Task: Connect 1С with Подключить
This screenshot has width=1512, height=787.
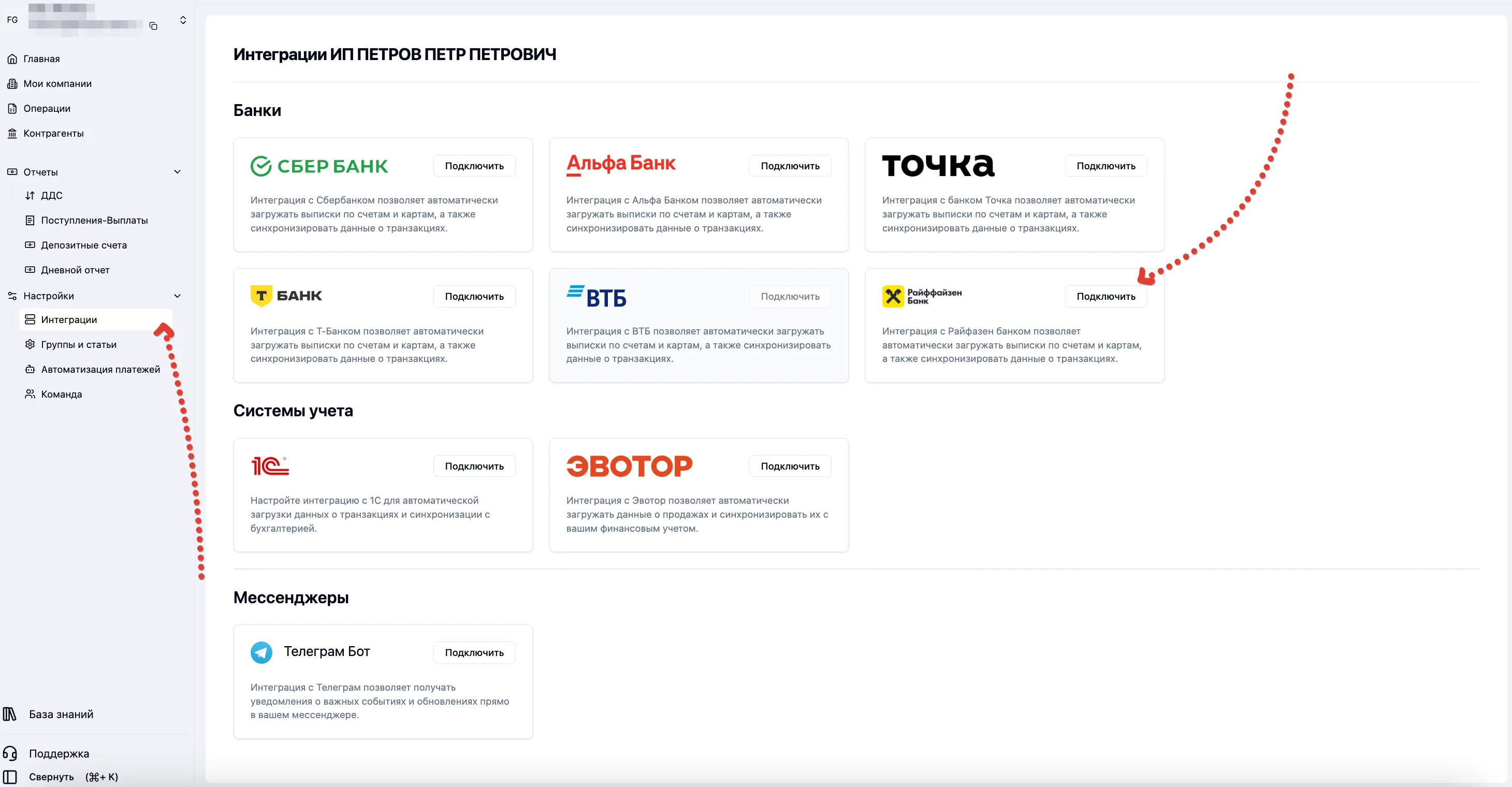Action: (474, 466)
